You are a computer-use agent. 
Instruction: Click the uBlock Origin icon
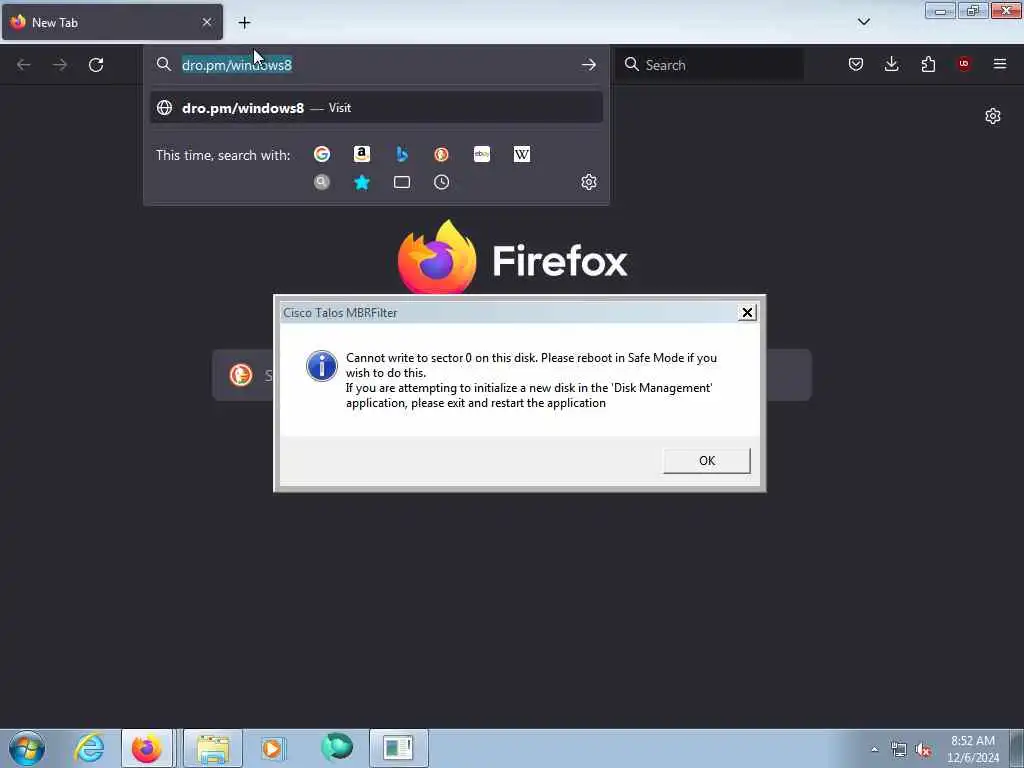pyautogui.click(x=964, y=64)
